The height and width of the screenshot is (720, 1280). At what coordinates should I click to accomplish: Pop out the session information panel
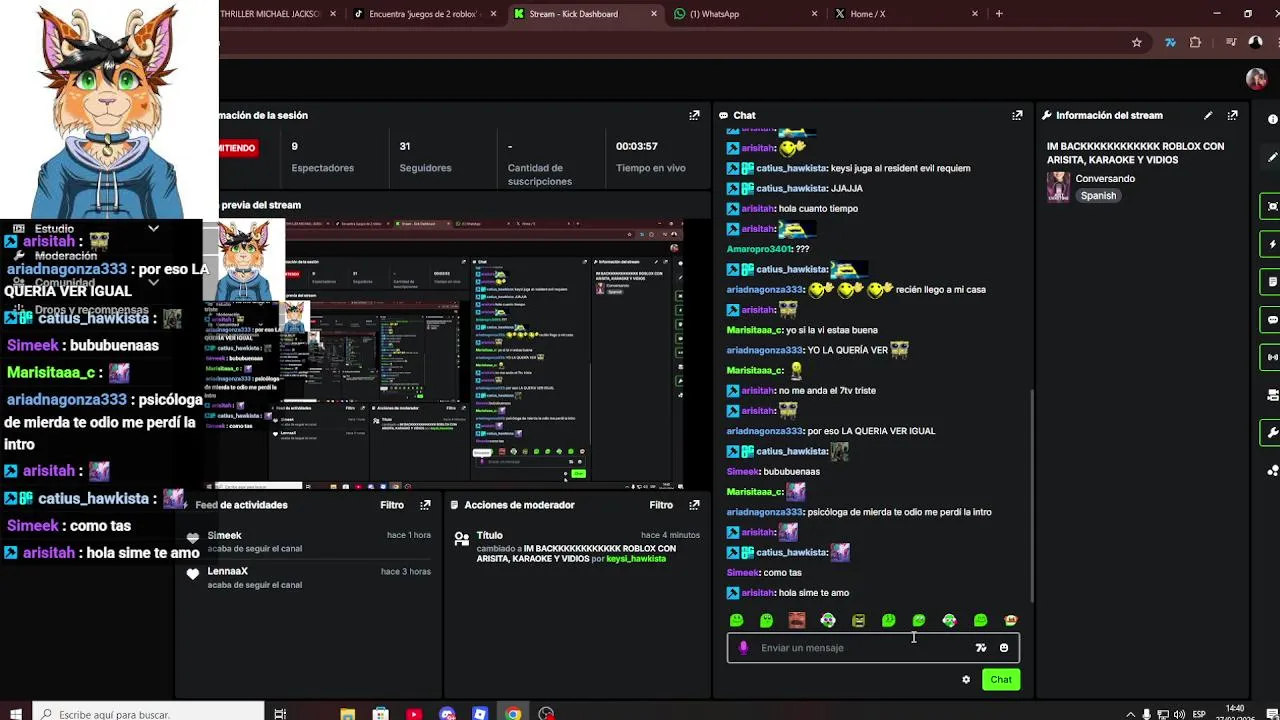click(694, 115)
